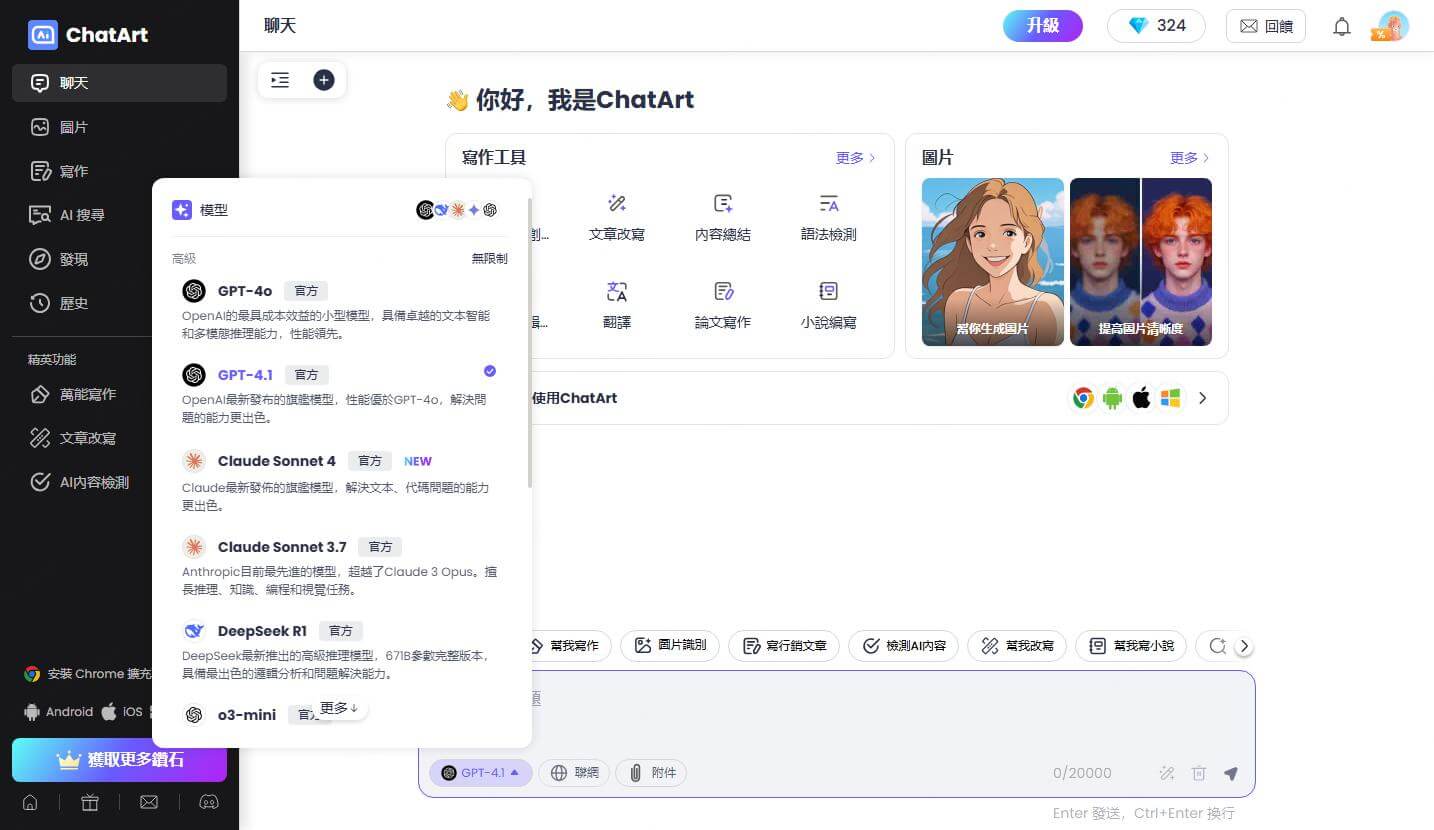
Task: Click 更多 link in 寫作工具 card
Action: click(x=856, y=158)
